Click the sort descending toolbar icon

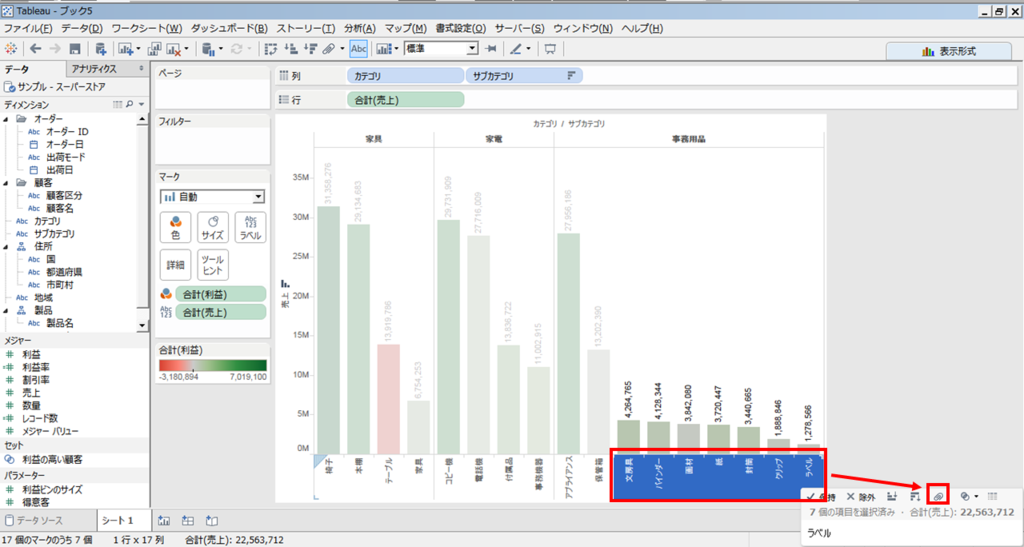311,49
